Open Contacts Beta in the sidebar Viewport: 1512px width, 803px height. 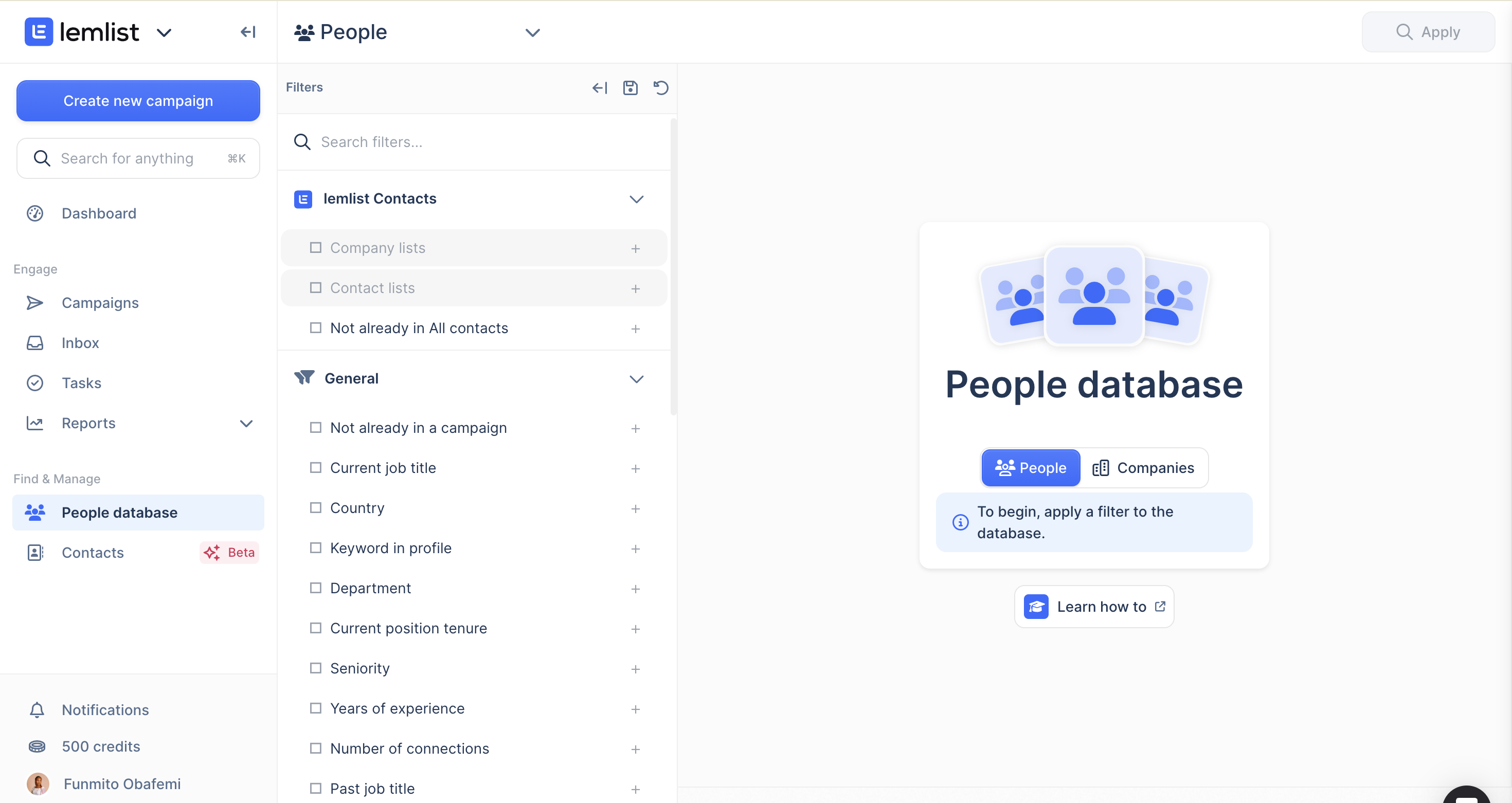coord(138,553)
